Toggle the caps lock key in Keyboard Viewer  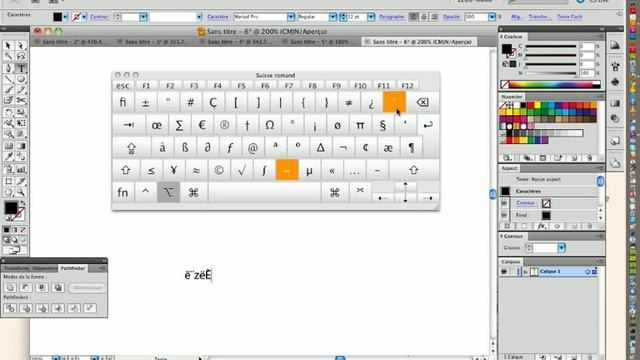coord(131,148)
